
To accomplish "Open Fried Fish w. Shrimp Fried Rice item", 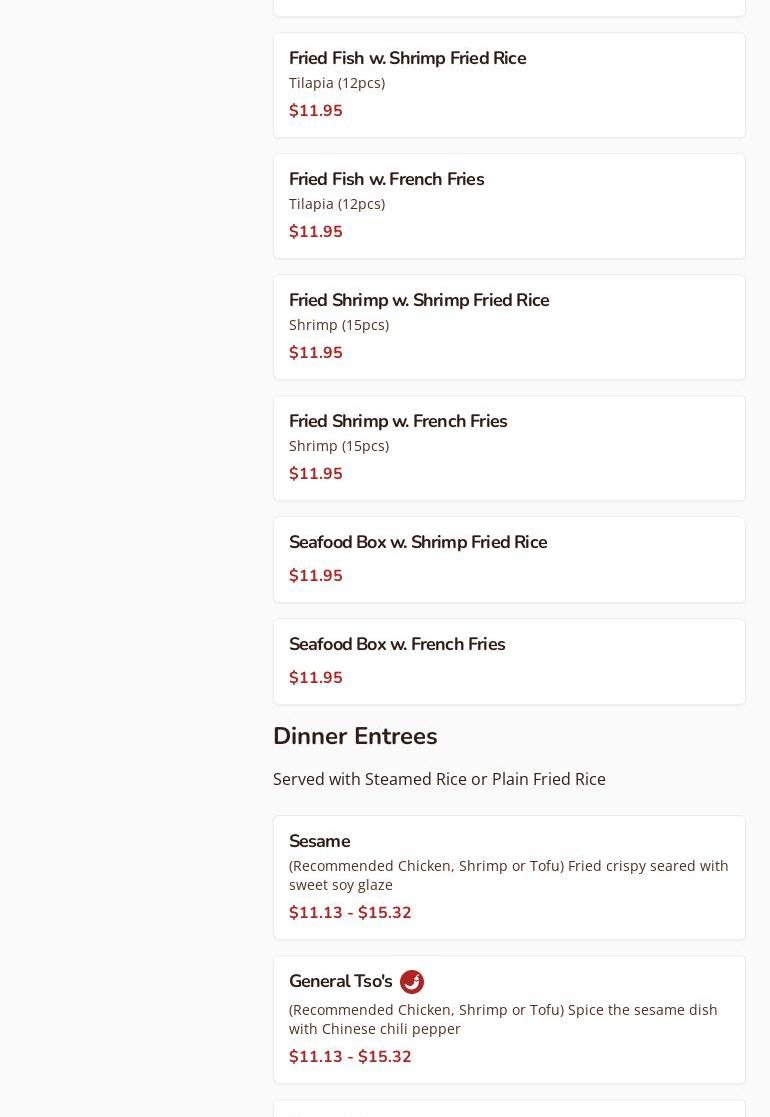I will (407, 59).
